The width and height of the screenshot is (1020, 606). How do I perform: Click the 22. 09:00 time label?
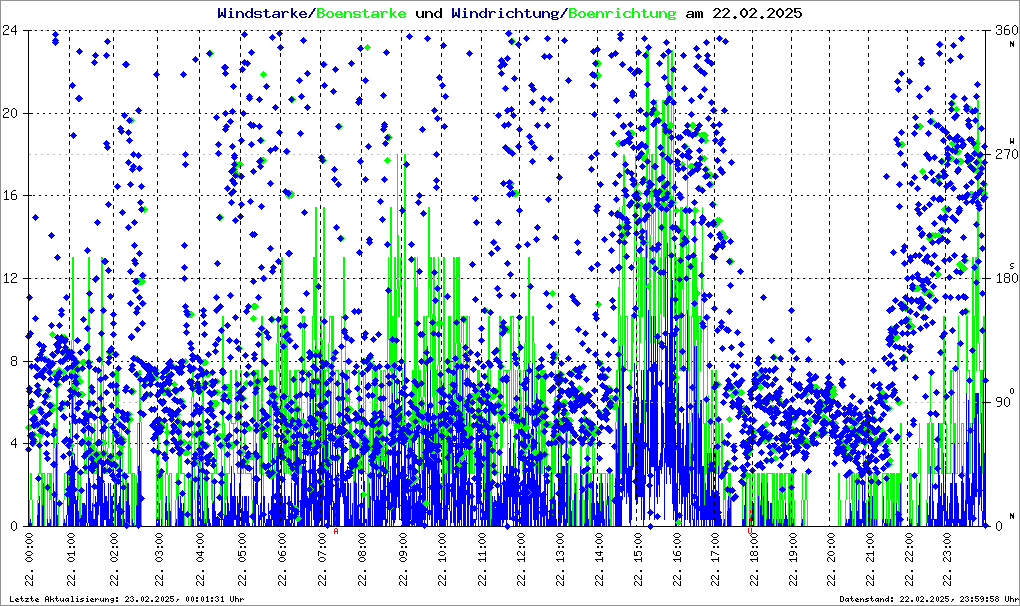pyautogui.click(x=403, y=559)
